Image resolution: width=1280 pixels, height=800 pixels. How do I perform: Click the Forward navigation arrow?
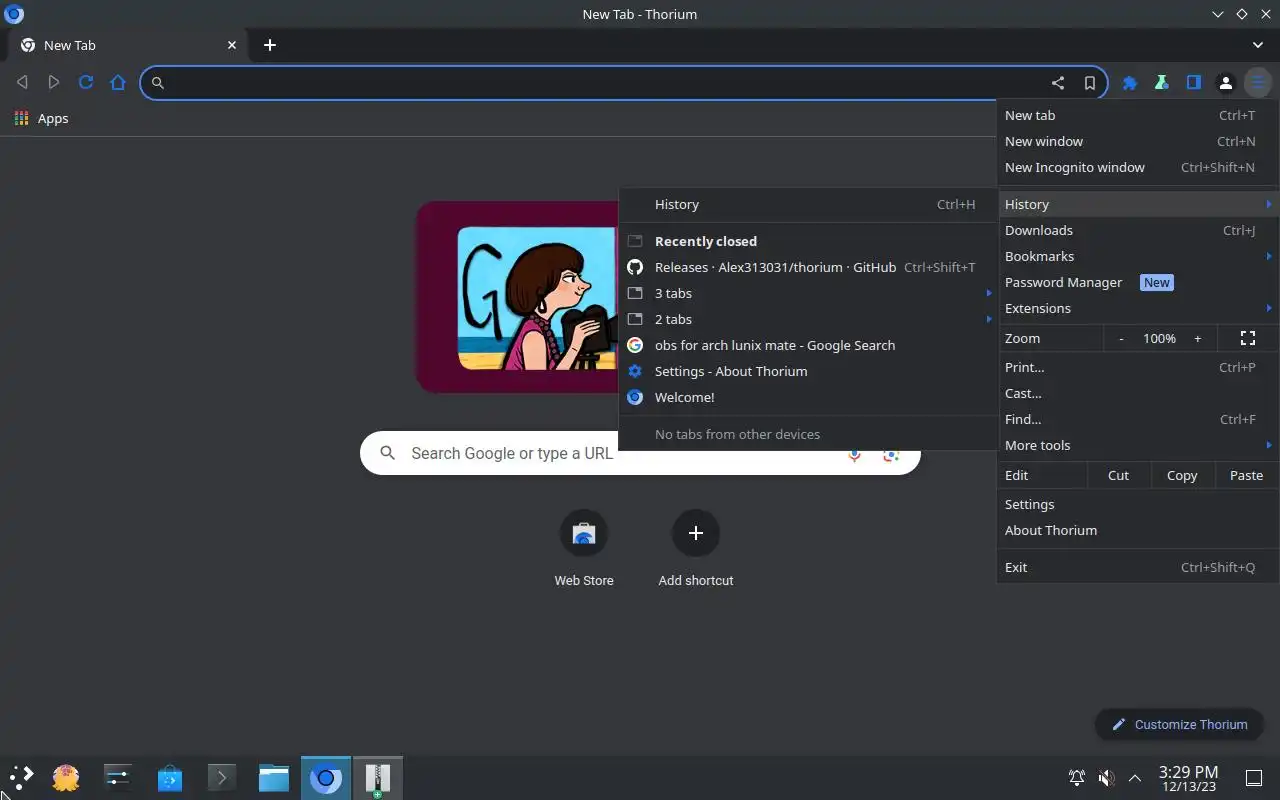coord(54,83)
